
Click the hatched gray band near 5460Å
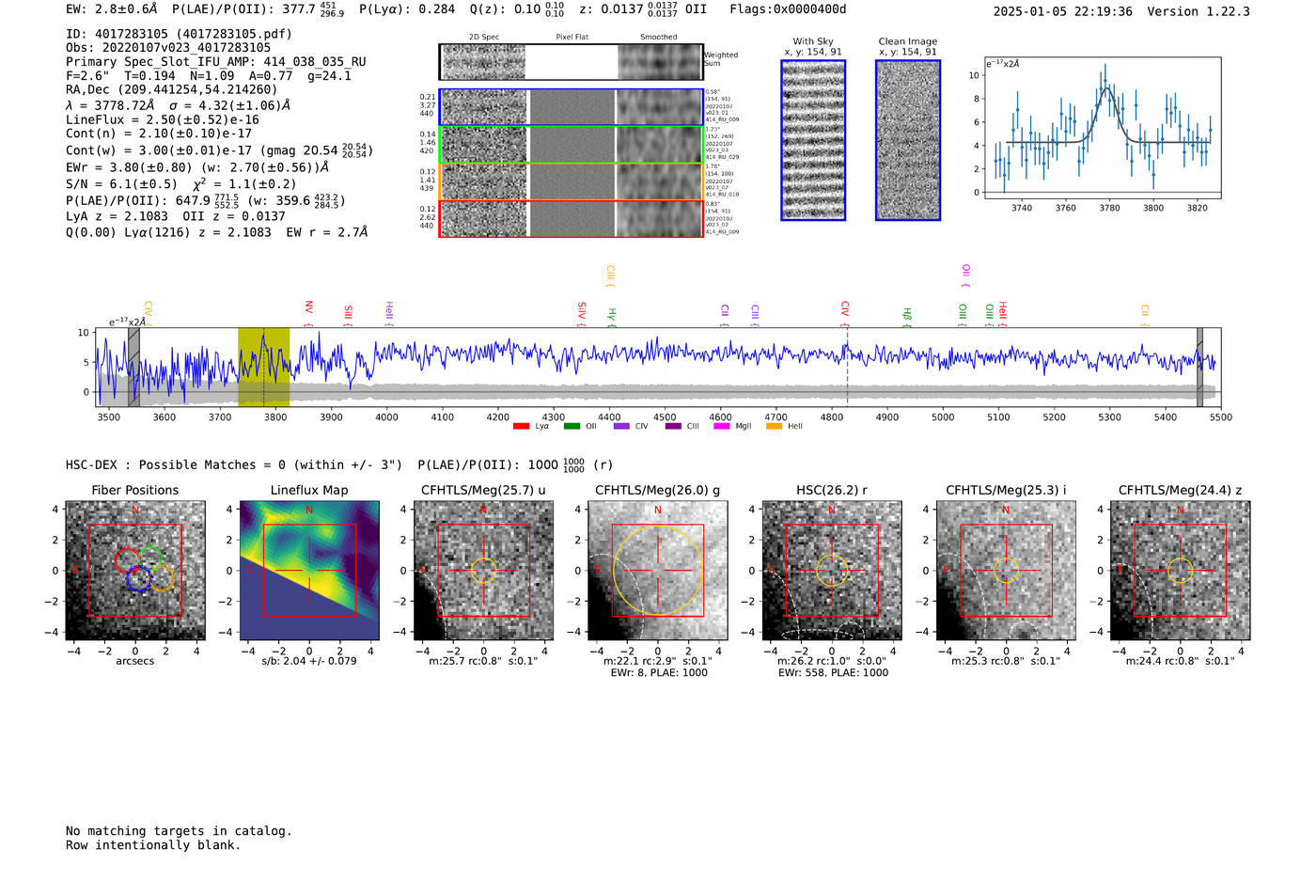[x=1199, y=368]
